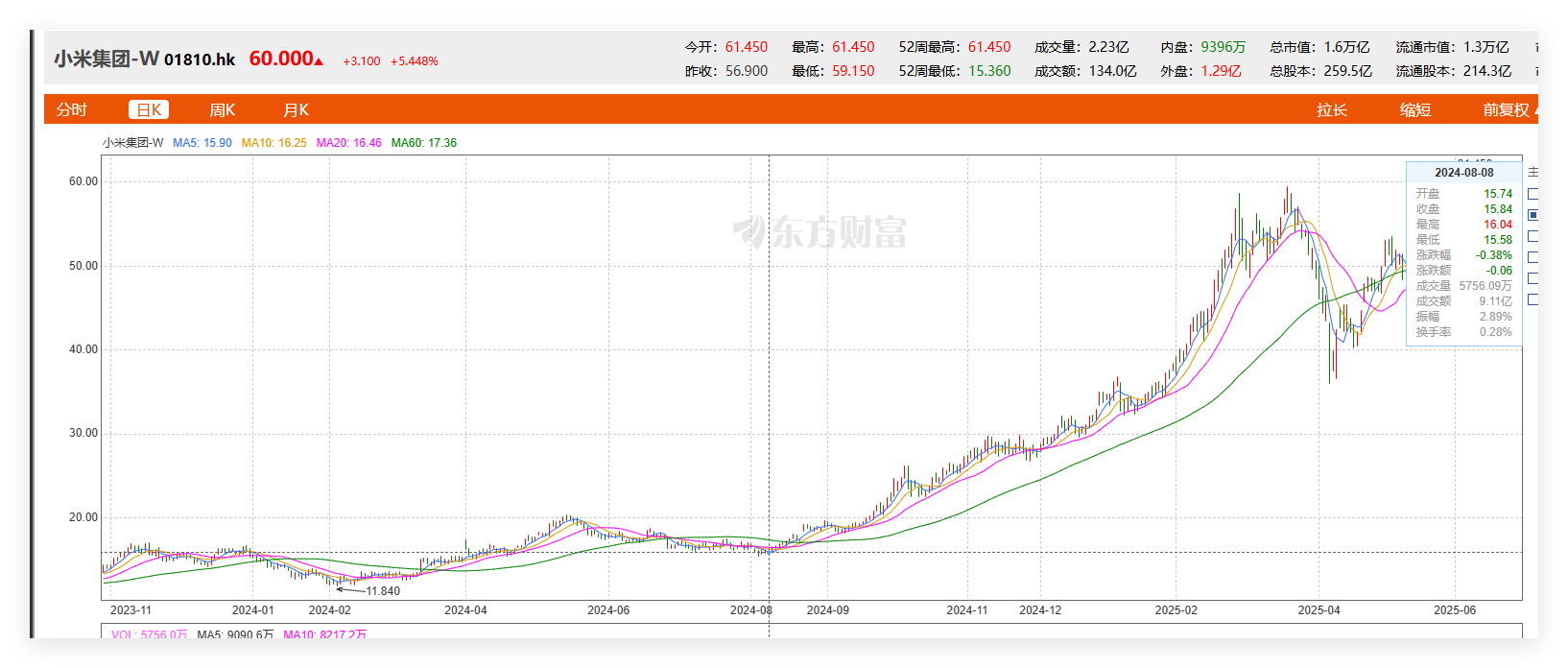Click 最低 value 59.150 in header

(x=853, y=71)
